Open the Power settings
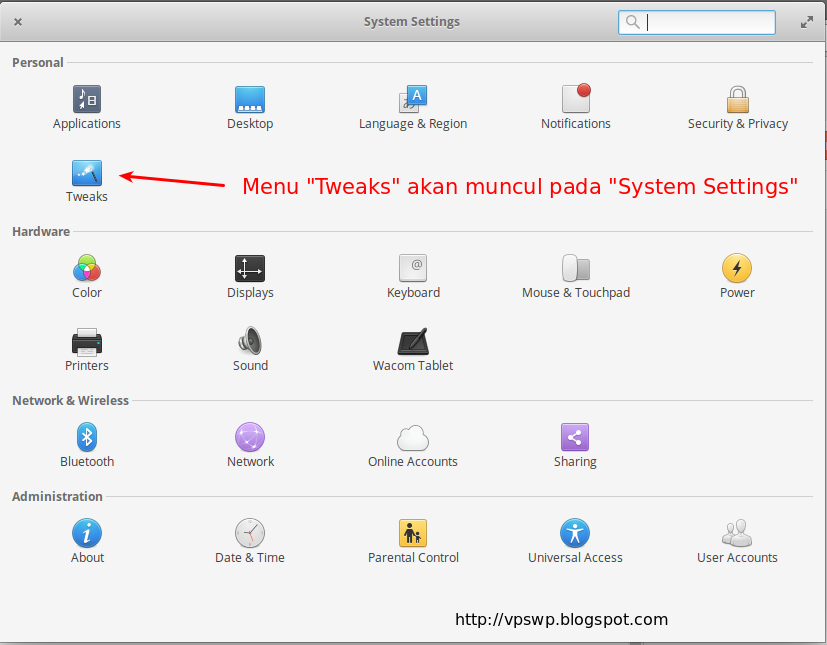Image resolution: width=827 pixels, height=645 pixels. pos(737,277)
